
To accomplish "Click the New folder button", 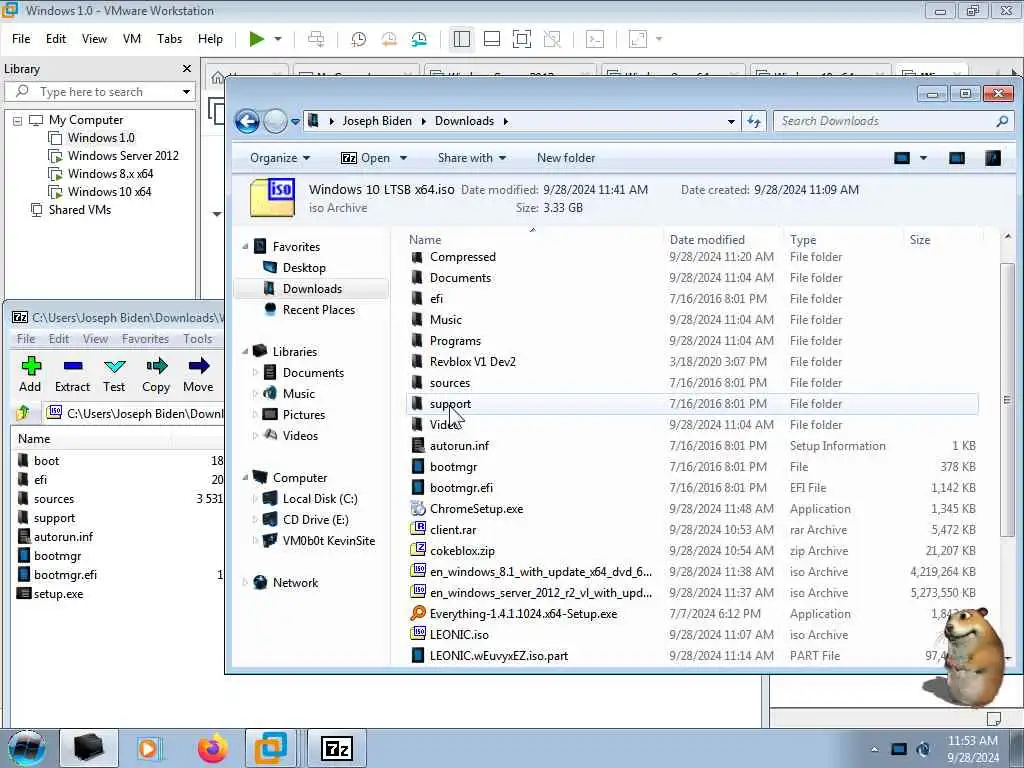I will [566, 158].
